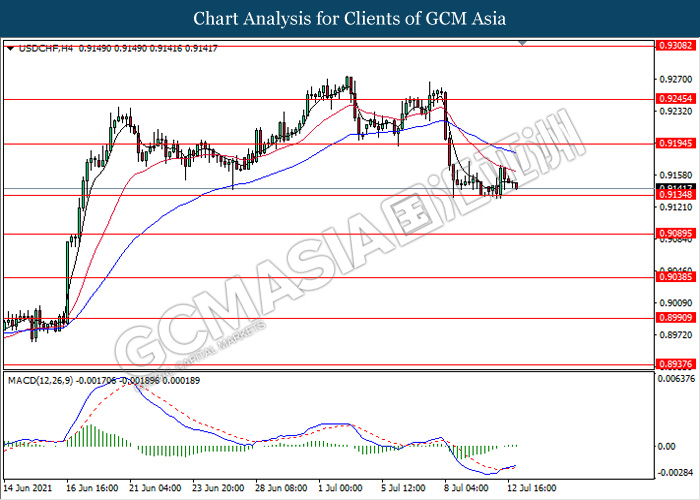
Task: Click the 8 Jul 04:00 time label
Action: pyautogui.click(x=467, y=488)
